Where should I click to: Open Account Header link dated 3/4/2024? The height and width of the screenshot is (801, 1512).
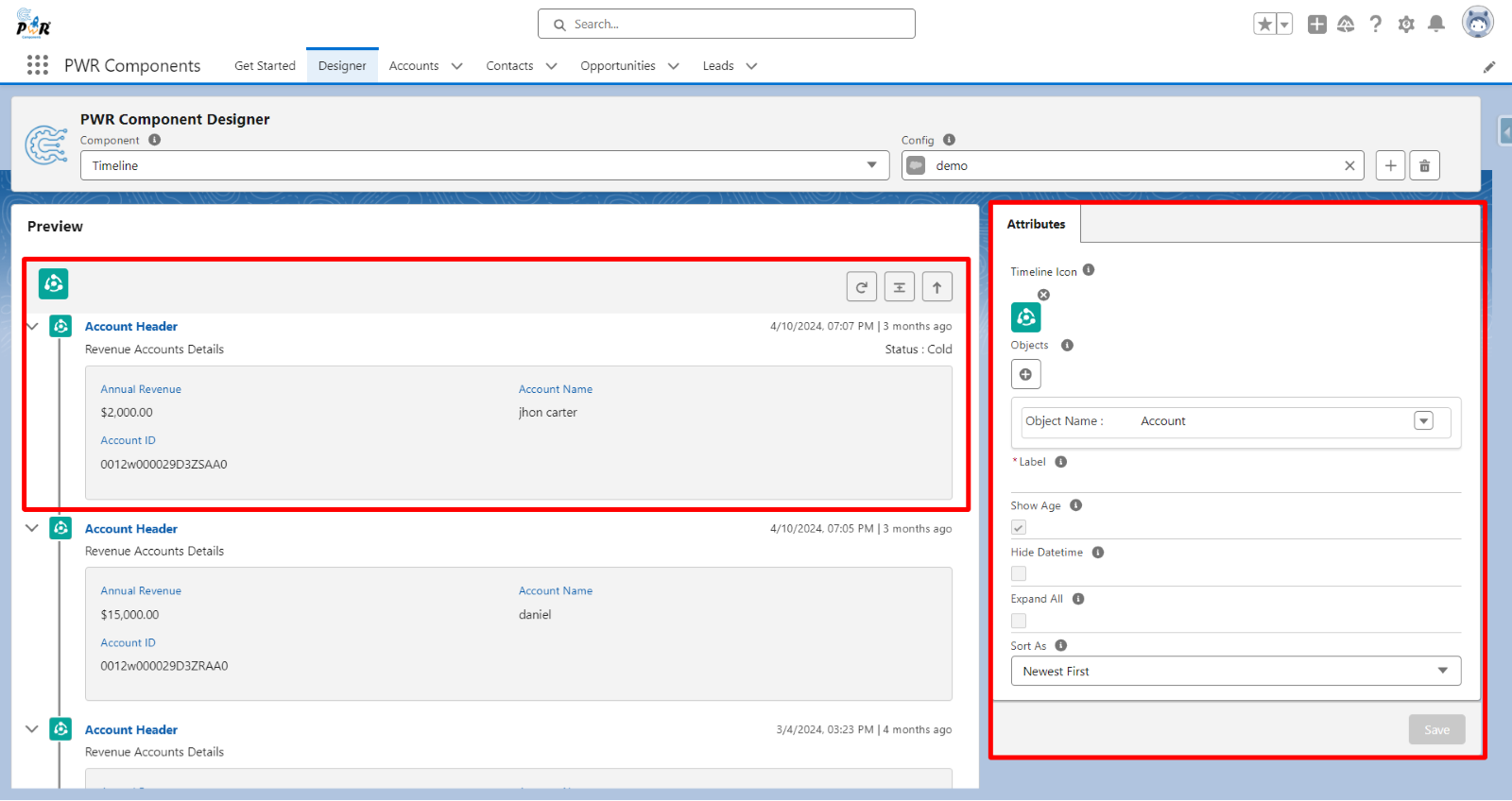click(x=131, y=730)
